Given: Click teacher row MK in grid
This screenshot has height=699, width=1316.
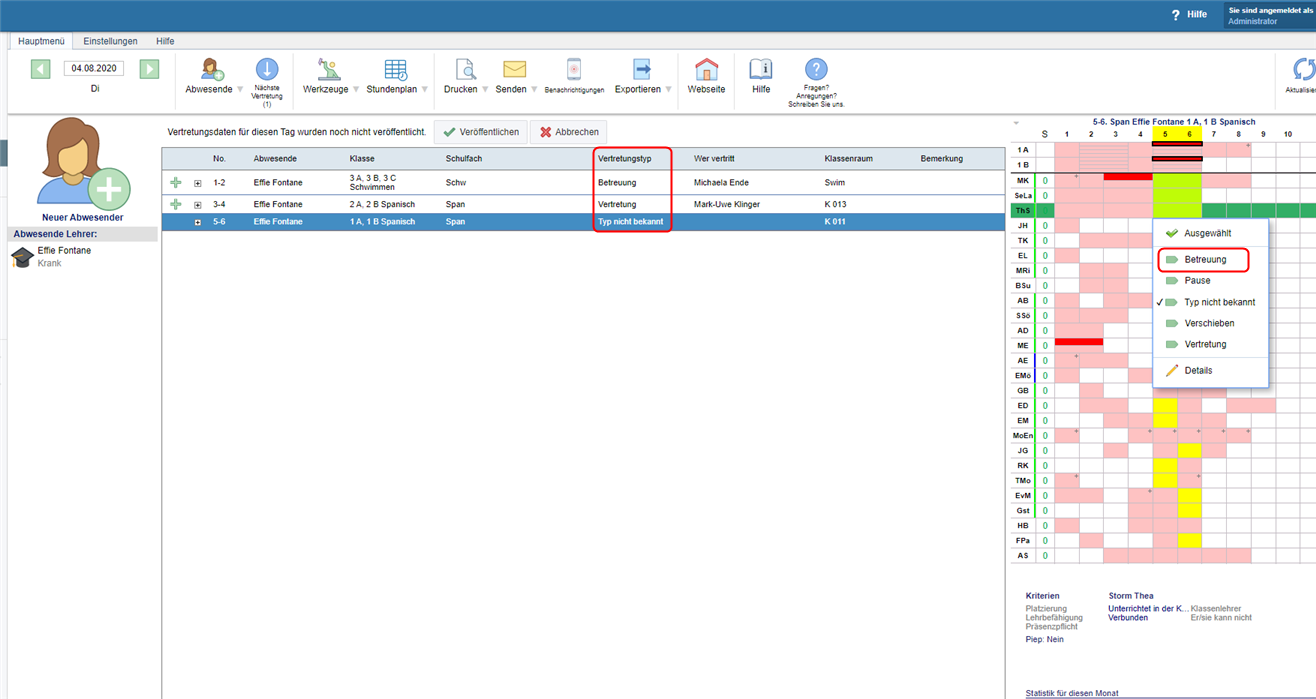Looking at the screenshot, I should click(x=1022, y=180).
